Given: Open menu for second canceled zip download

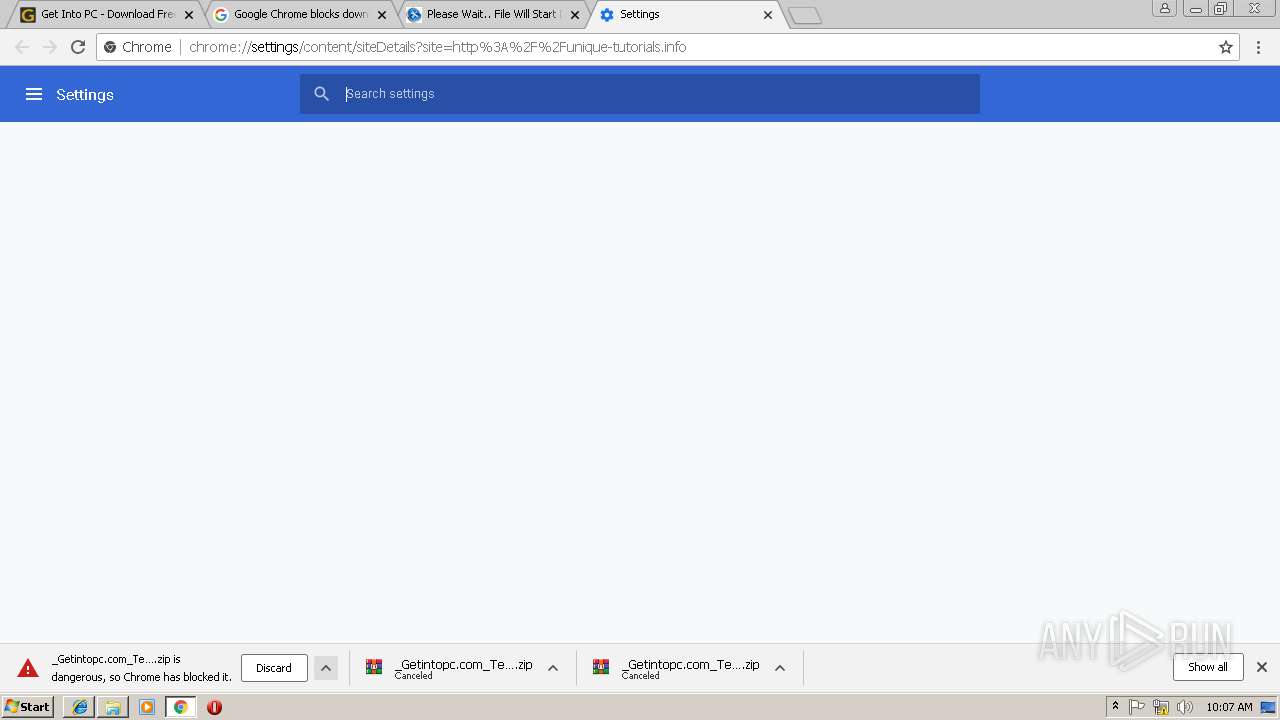Looking at the screenshot, I should [780, 668].
